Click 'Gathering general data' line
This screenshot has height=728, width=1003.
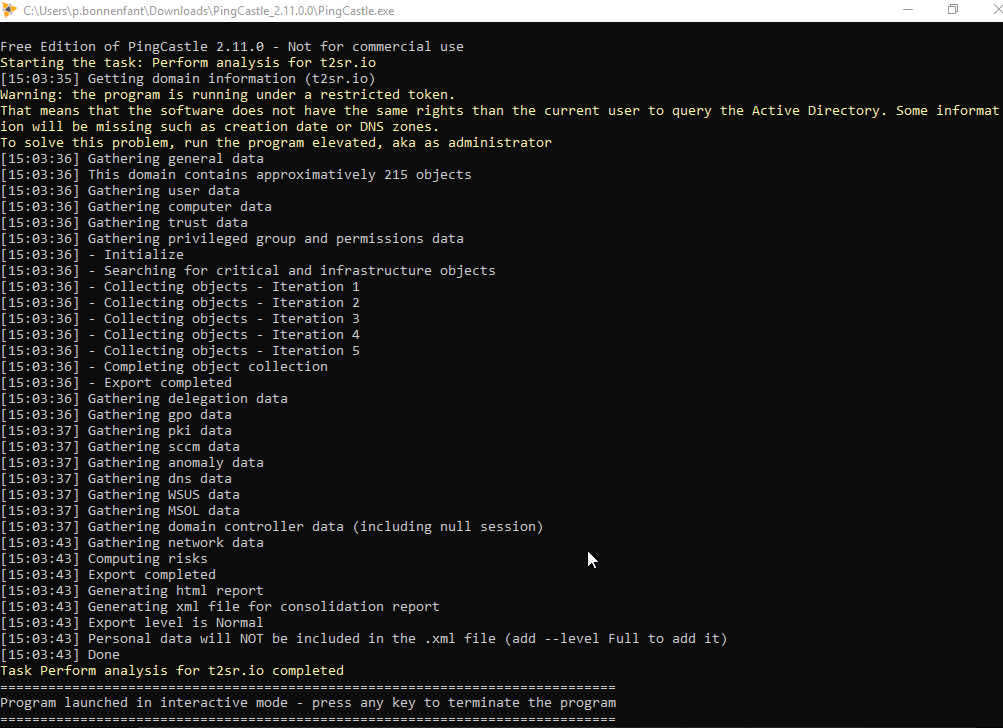pyautogui.click(x=132, y=159)
